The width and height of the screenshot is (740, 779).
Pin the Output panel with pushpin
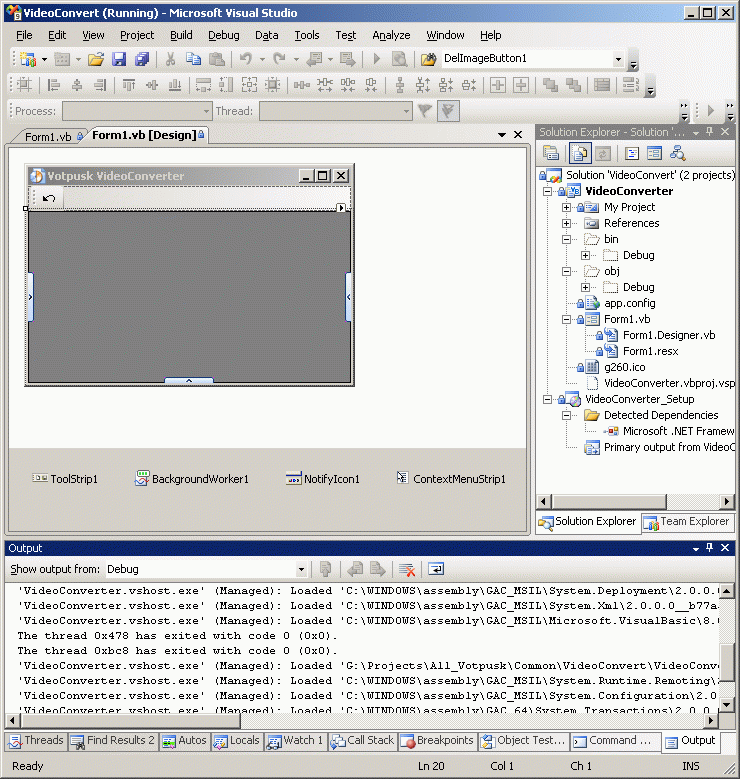pyautogui.click(x=710, y=547)
